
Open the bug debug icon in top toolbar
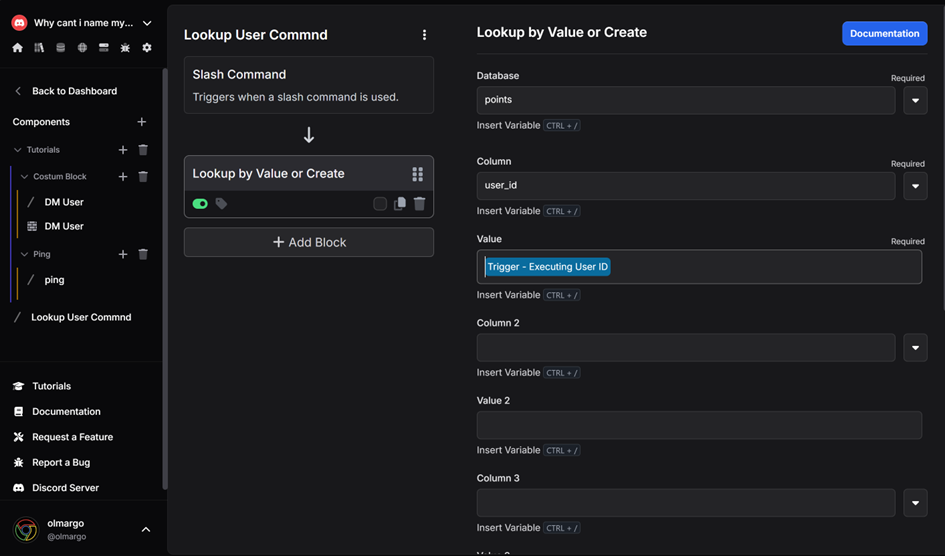125,48
